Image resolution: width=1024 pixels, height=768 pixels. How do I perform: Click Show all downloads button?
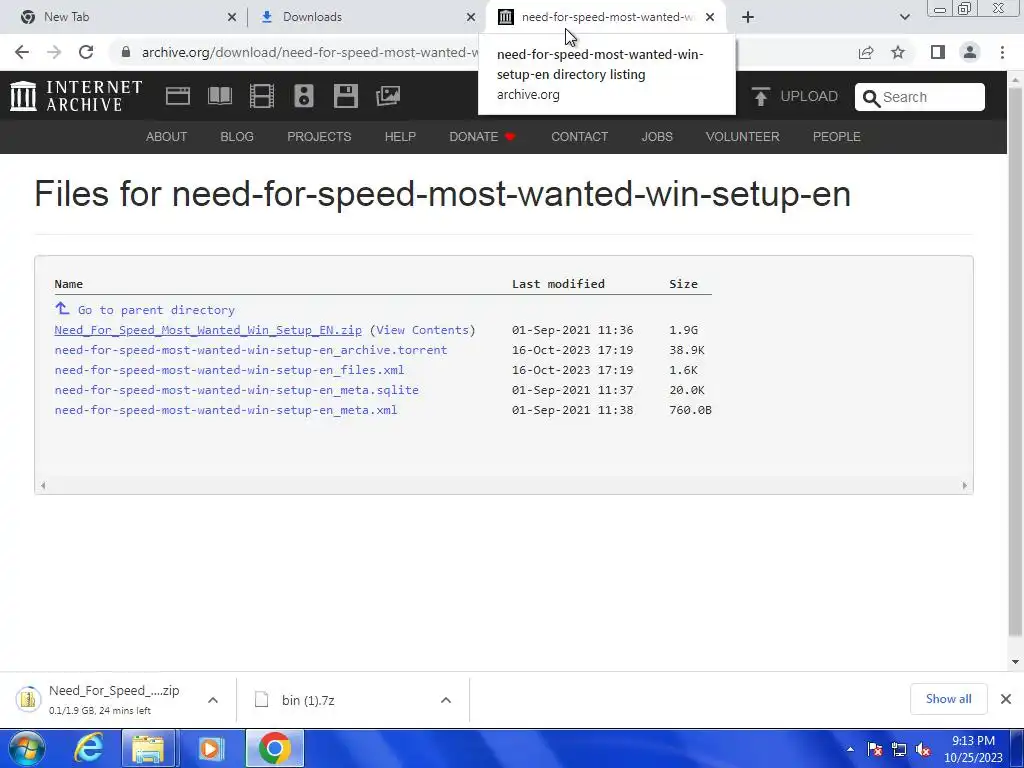(948, 699)
